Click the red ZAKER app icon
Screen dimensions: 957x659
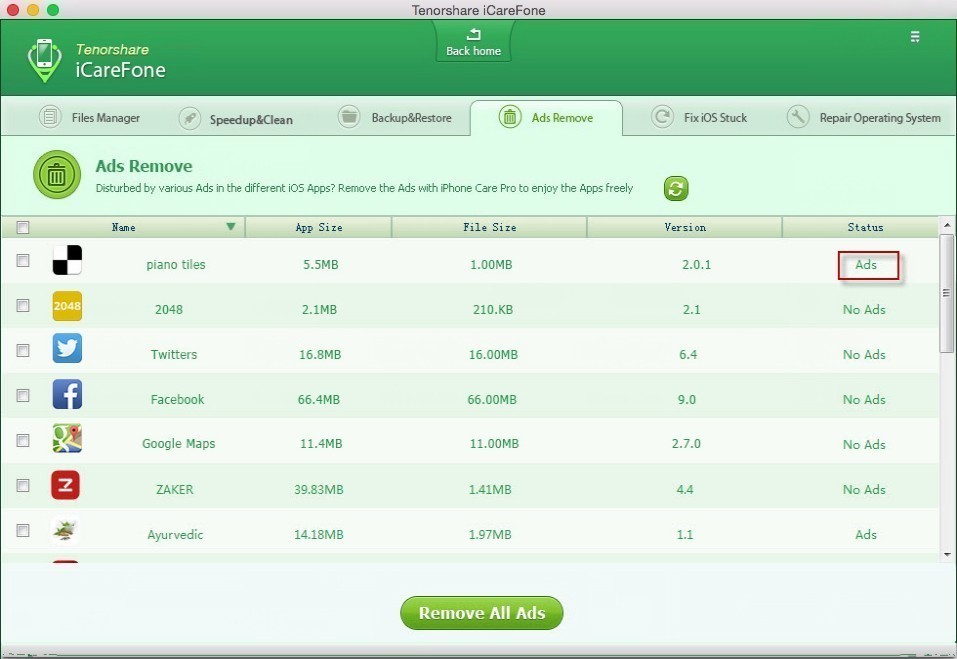[x=65, y=484]
